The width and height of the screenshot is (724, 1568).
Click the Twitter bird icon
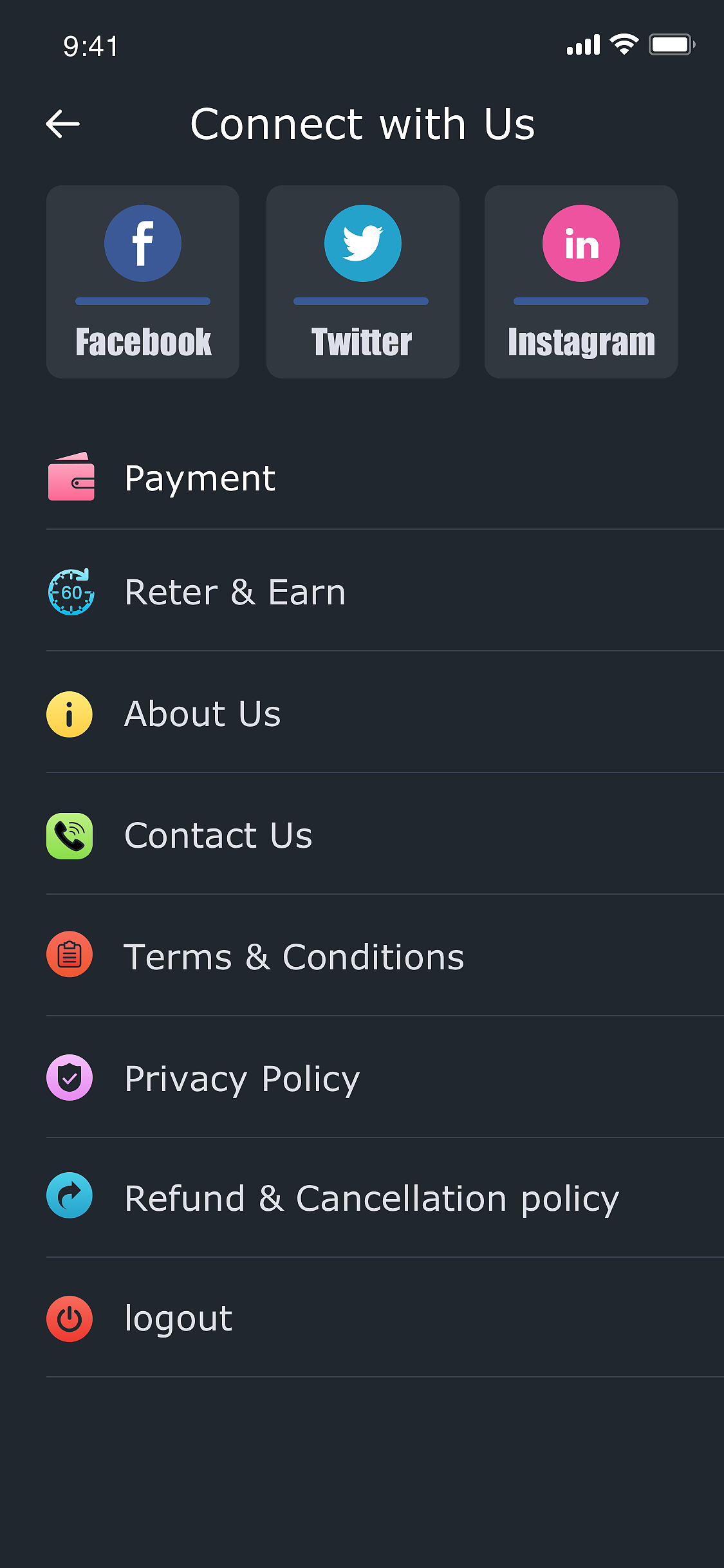point(363,243)
